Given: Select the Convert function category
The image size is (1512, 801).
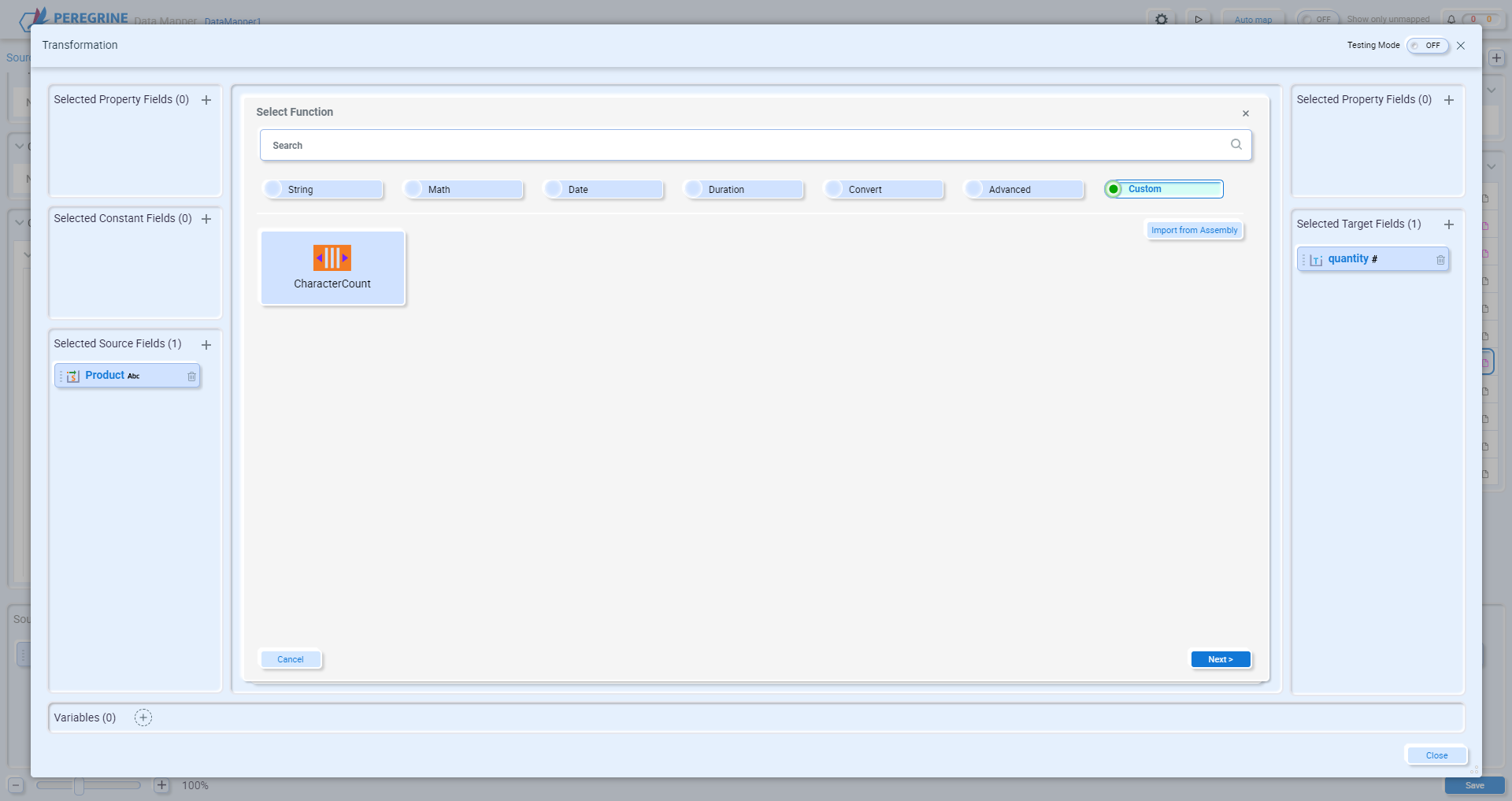Looking at the screenshot, I should 884,190.
